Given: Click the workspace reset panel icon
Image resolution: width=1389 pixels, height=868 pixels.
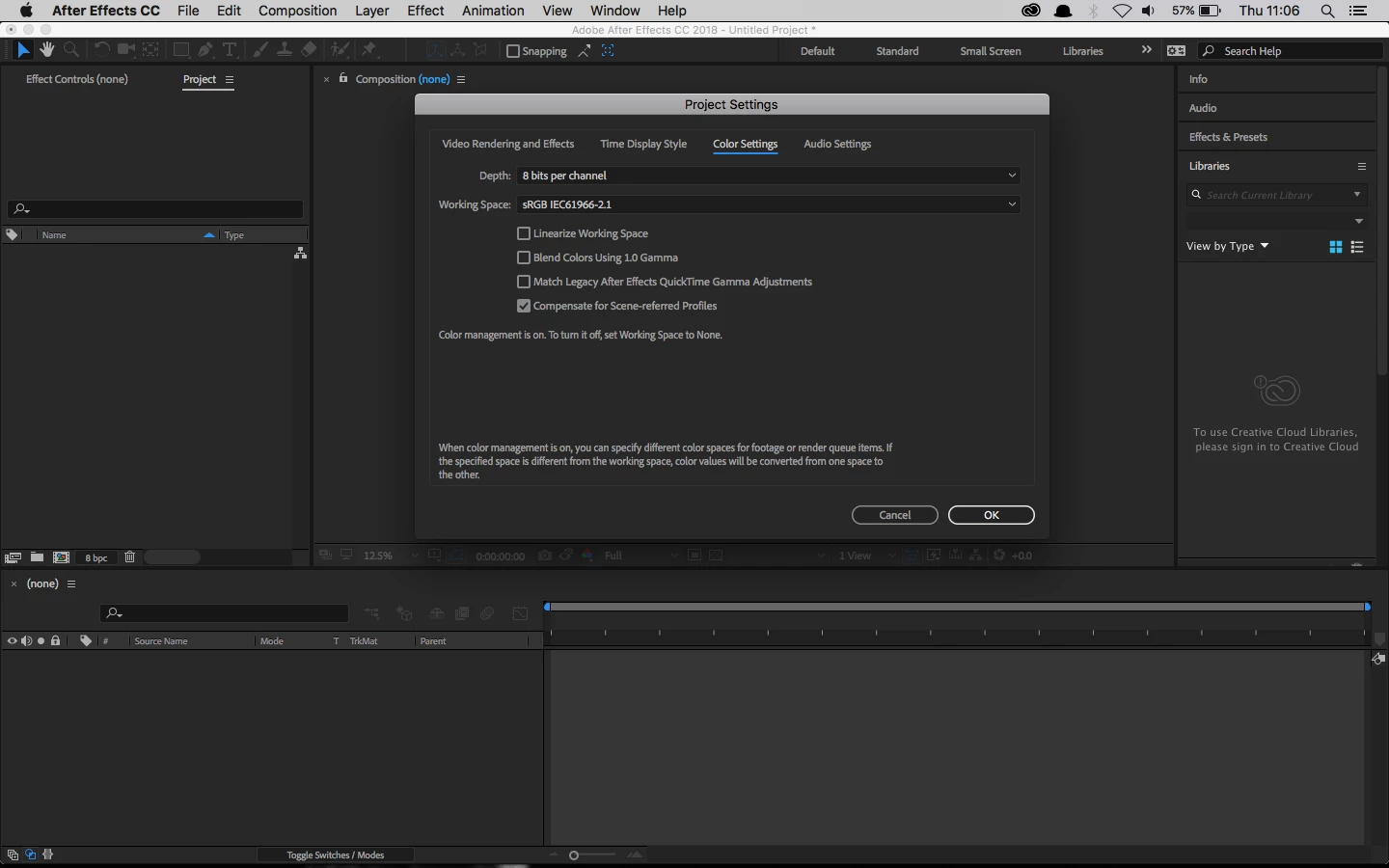Looking at the screenshot, I should [1177, 50].
